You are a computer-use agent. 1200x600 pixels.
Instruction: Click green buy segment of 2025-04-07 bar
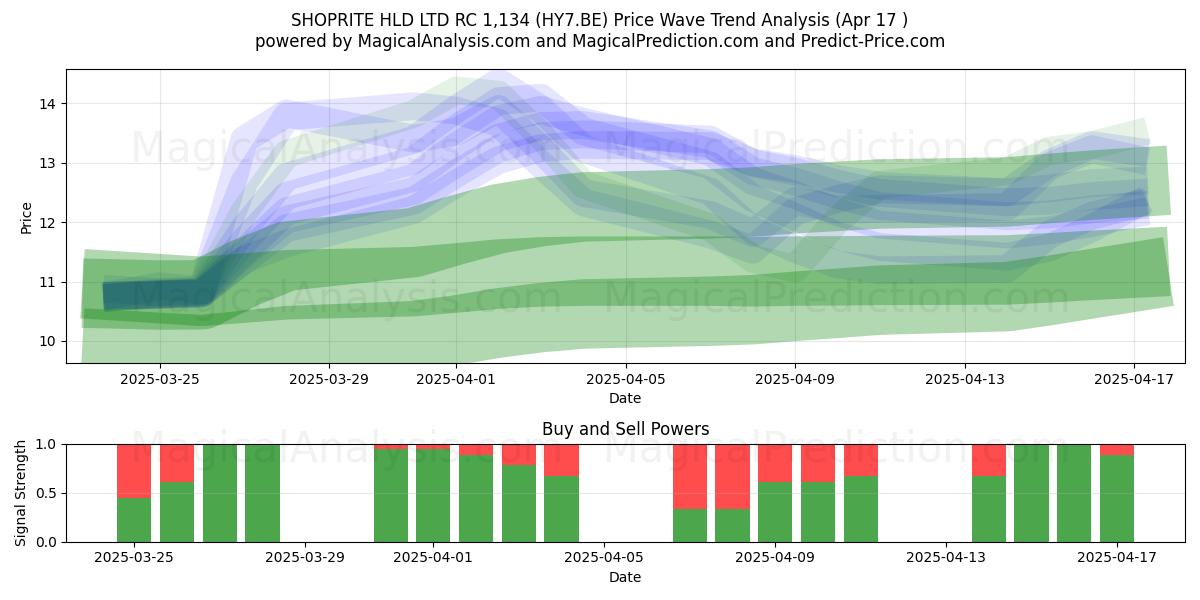[x=690, y=526]
